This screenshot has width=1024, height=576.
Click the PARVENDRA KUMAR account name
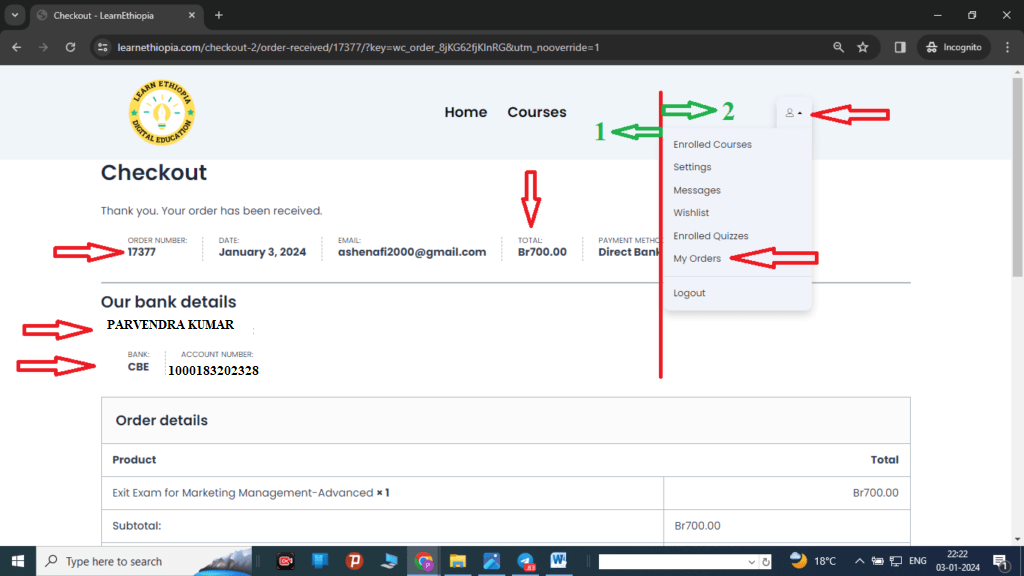pos(170,325)
